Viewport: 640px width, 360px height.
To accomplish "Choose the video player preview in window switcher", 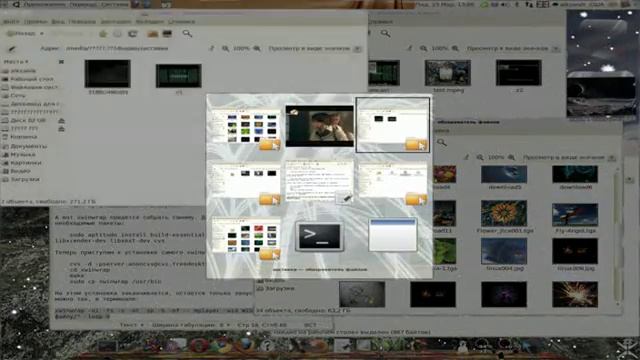I will point(320,126).
